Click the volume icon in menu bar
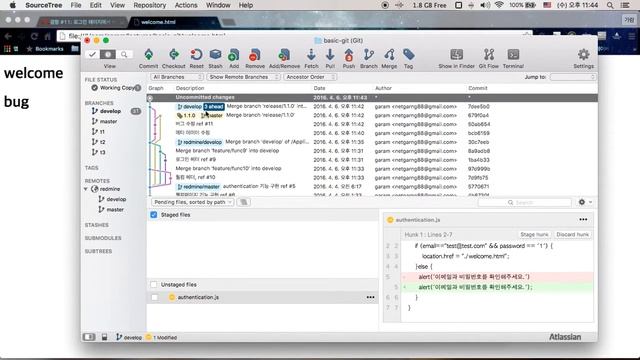The width and height of the screenshot is (640, 360). (485, 5)
